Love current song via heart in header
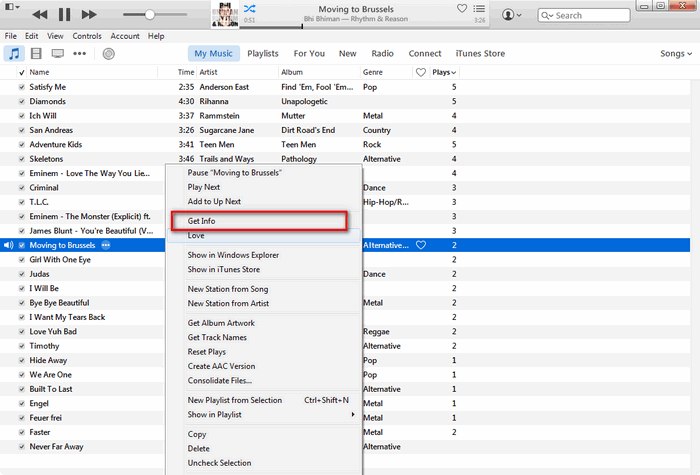700x475 pixels. (x=462, y=8)
